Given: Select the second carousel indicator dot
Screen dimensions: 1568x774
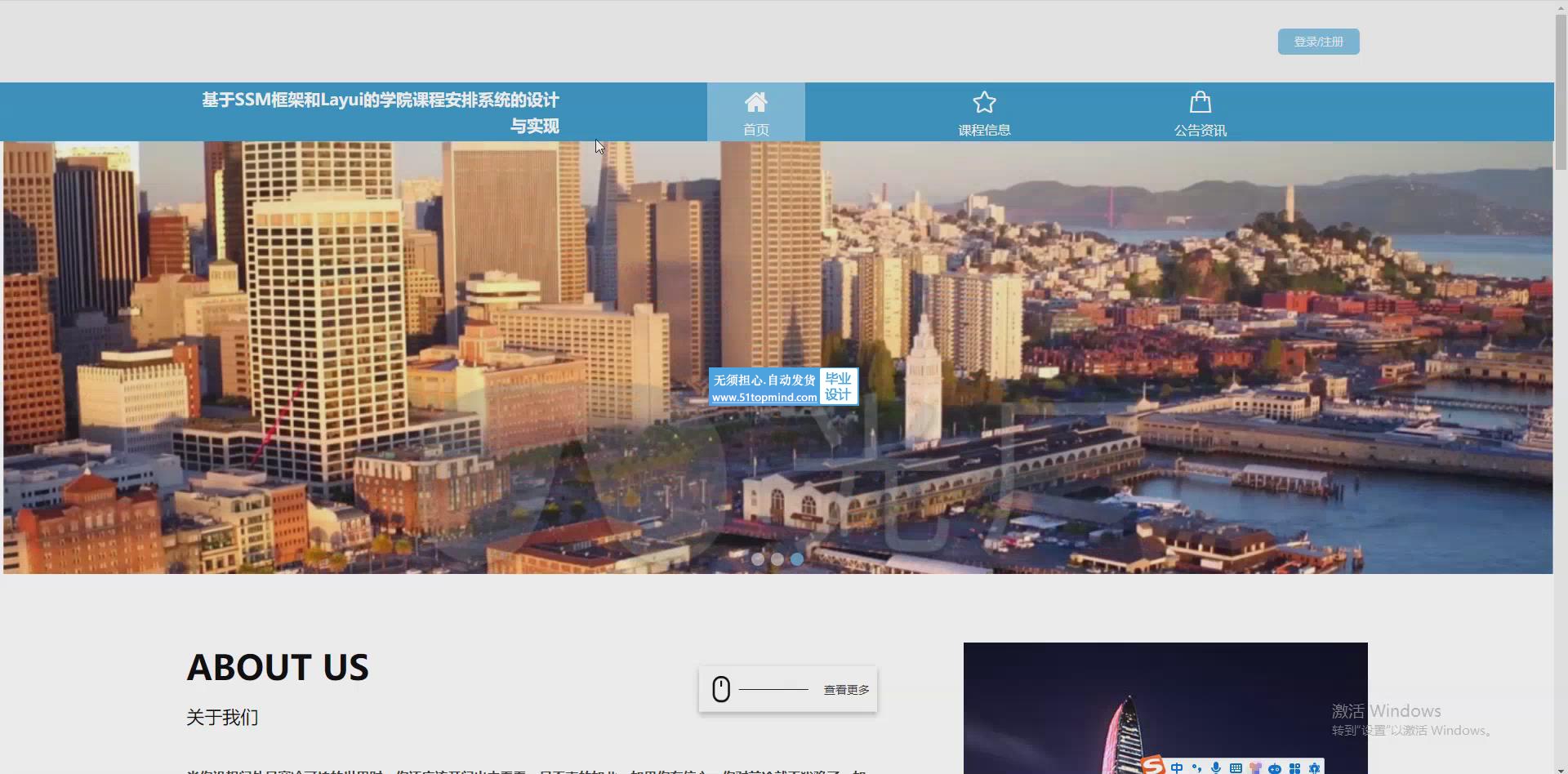Looking at the screenshot, I should click(777, 559).
